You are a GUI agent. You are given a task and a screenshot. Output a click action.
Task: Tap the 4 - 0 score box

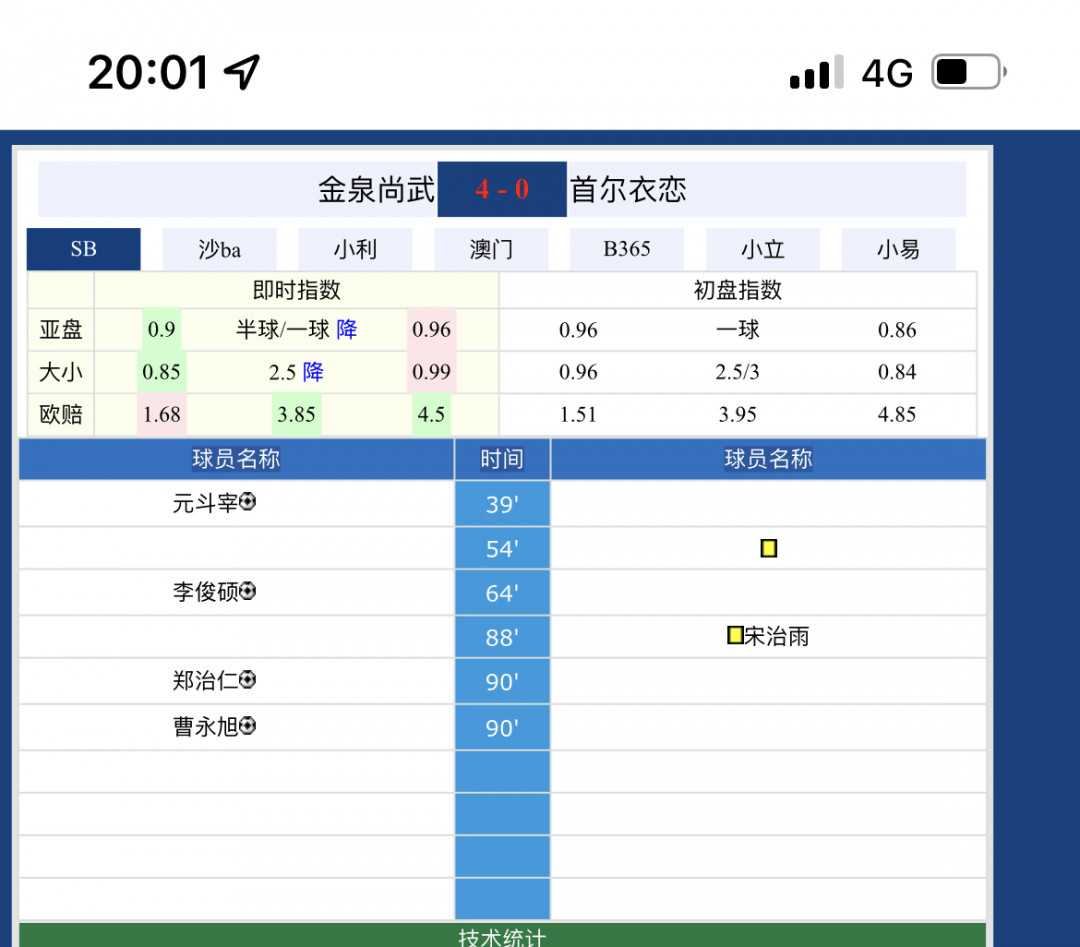(502, 189)
